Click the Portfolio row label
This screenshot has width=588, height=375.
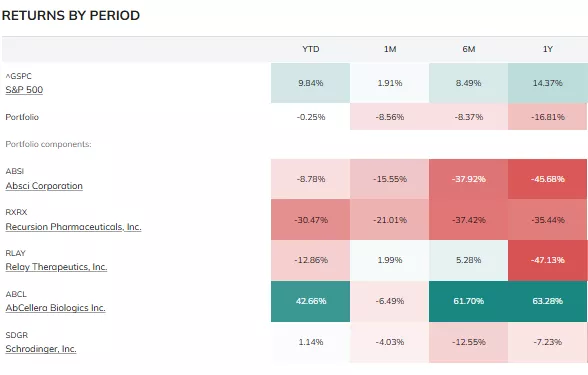pos(22,117)
